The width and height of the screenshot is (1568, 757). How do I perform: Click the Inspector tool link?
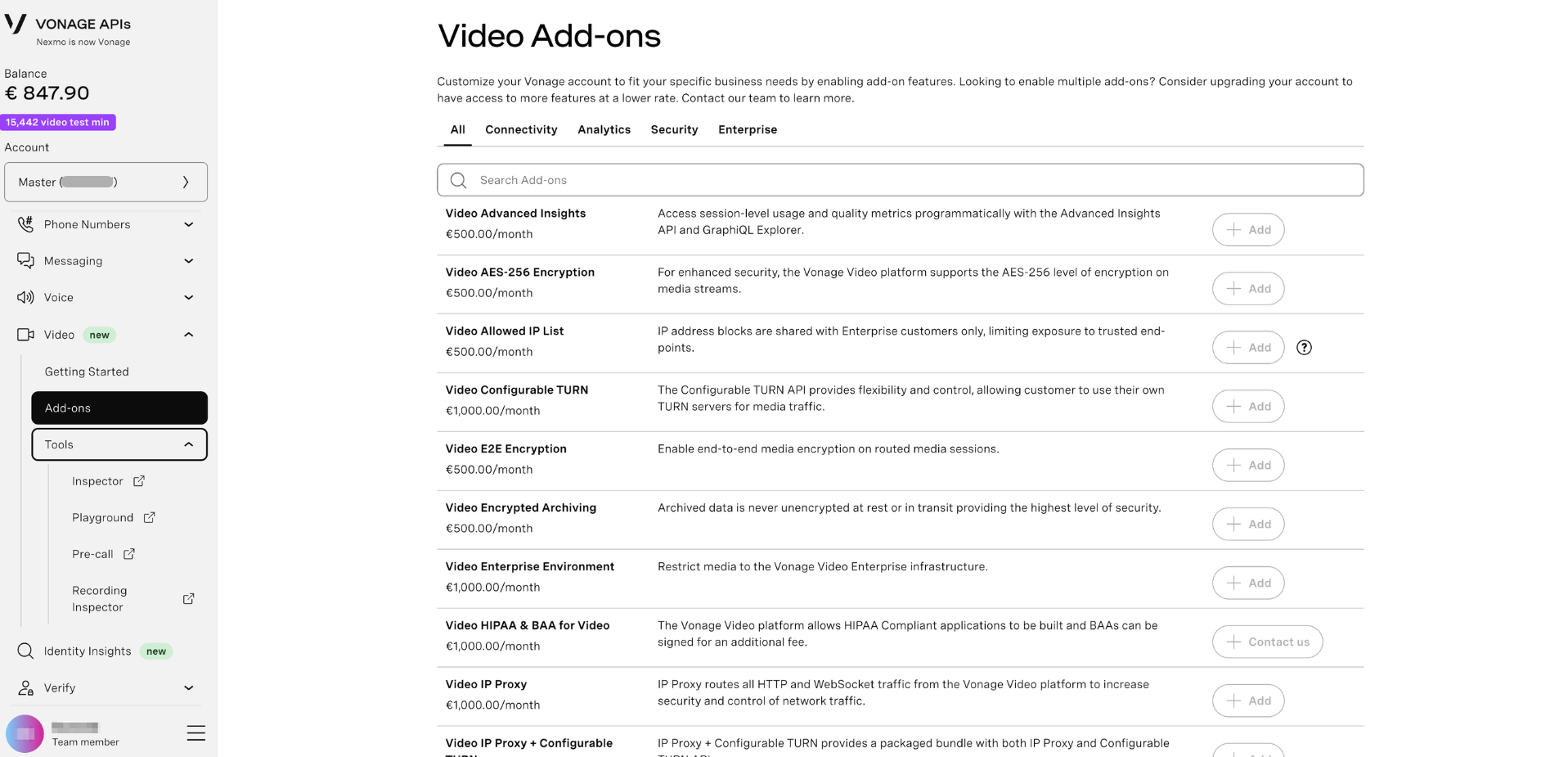[97, 481]
